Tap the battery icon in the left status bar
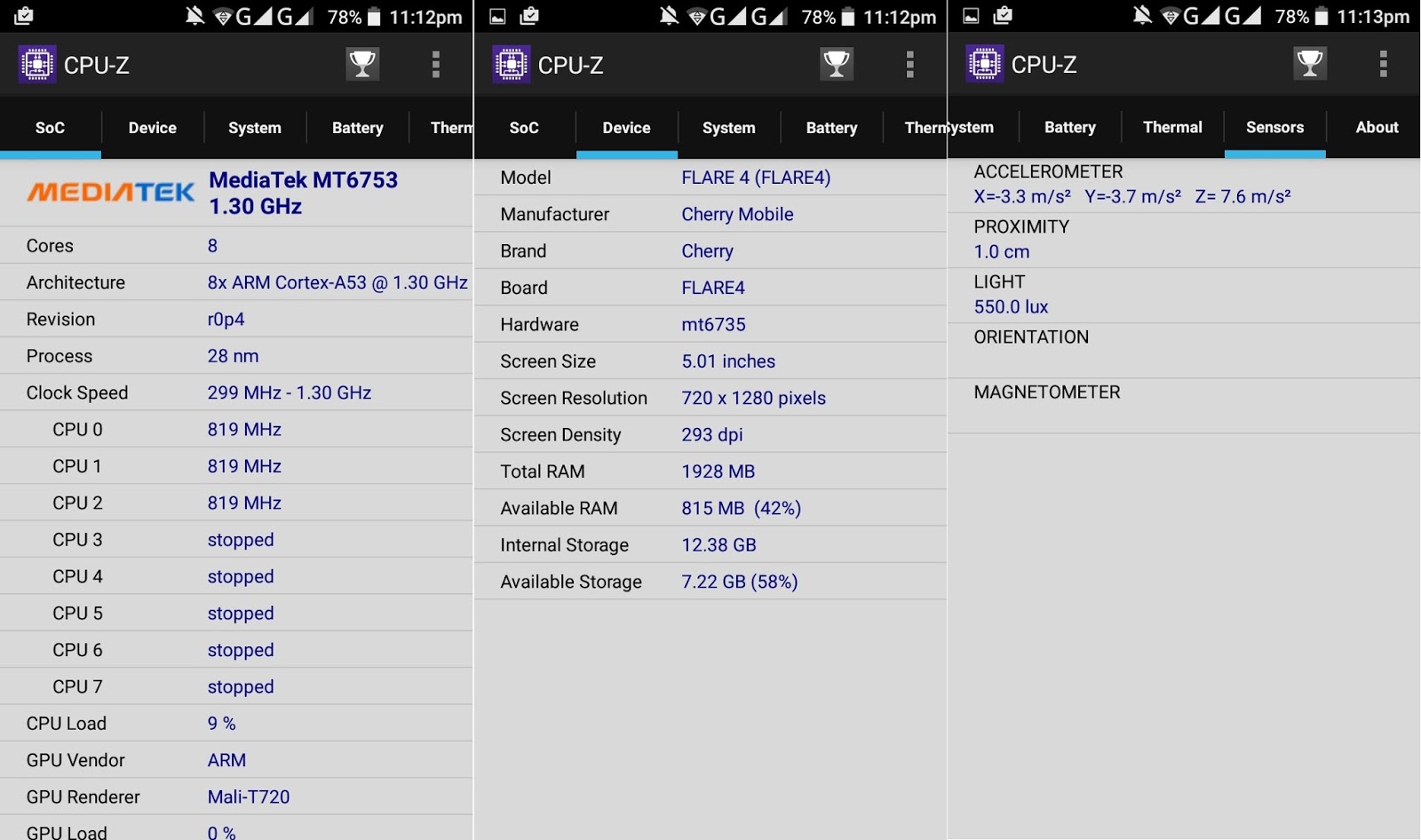This screenshot has height=840, width=1421. coord(374,17)
